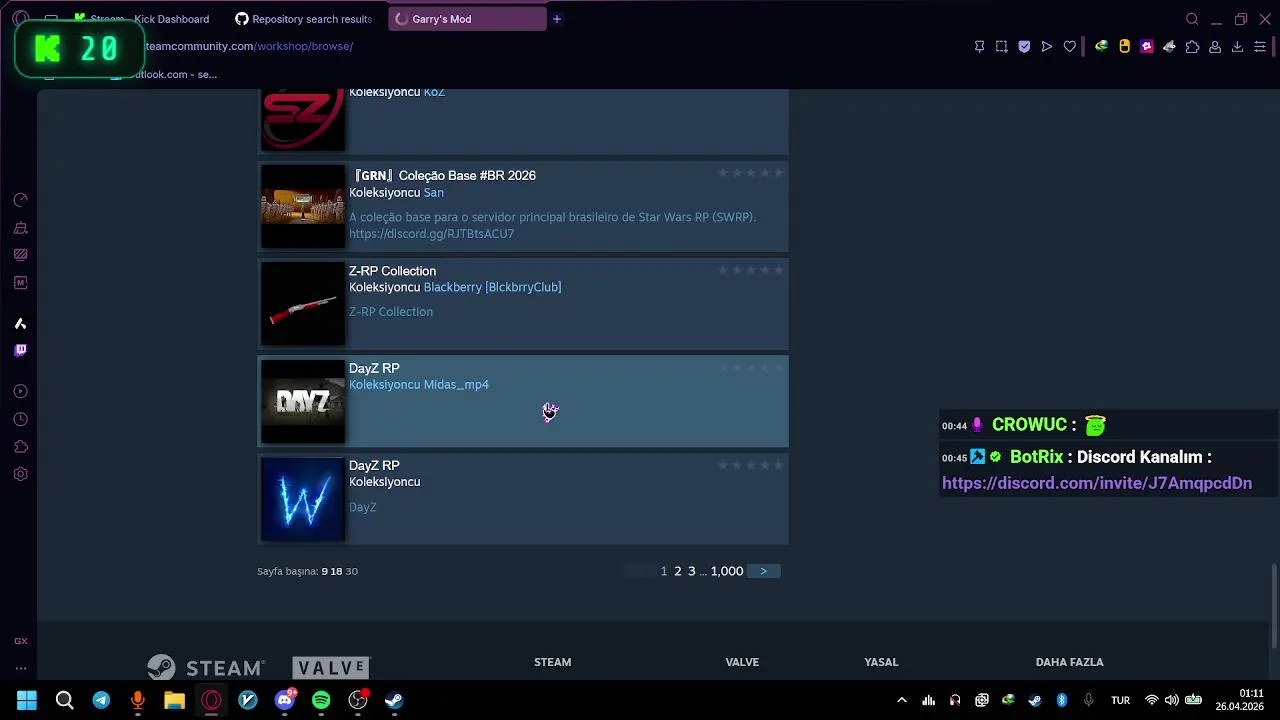Bookmark page with the heart icon
The image size is (1280, 720).
coord(1070,46)
